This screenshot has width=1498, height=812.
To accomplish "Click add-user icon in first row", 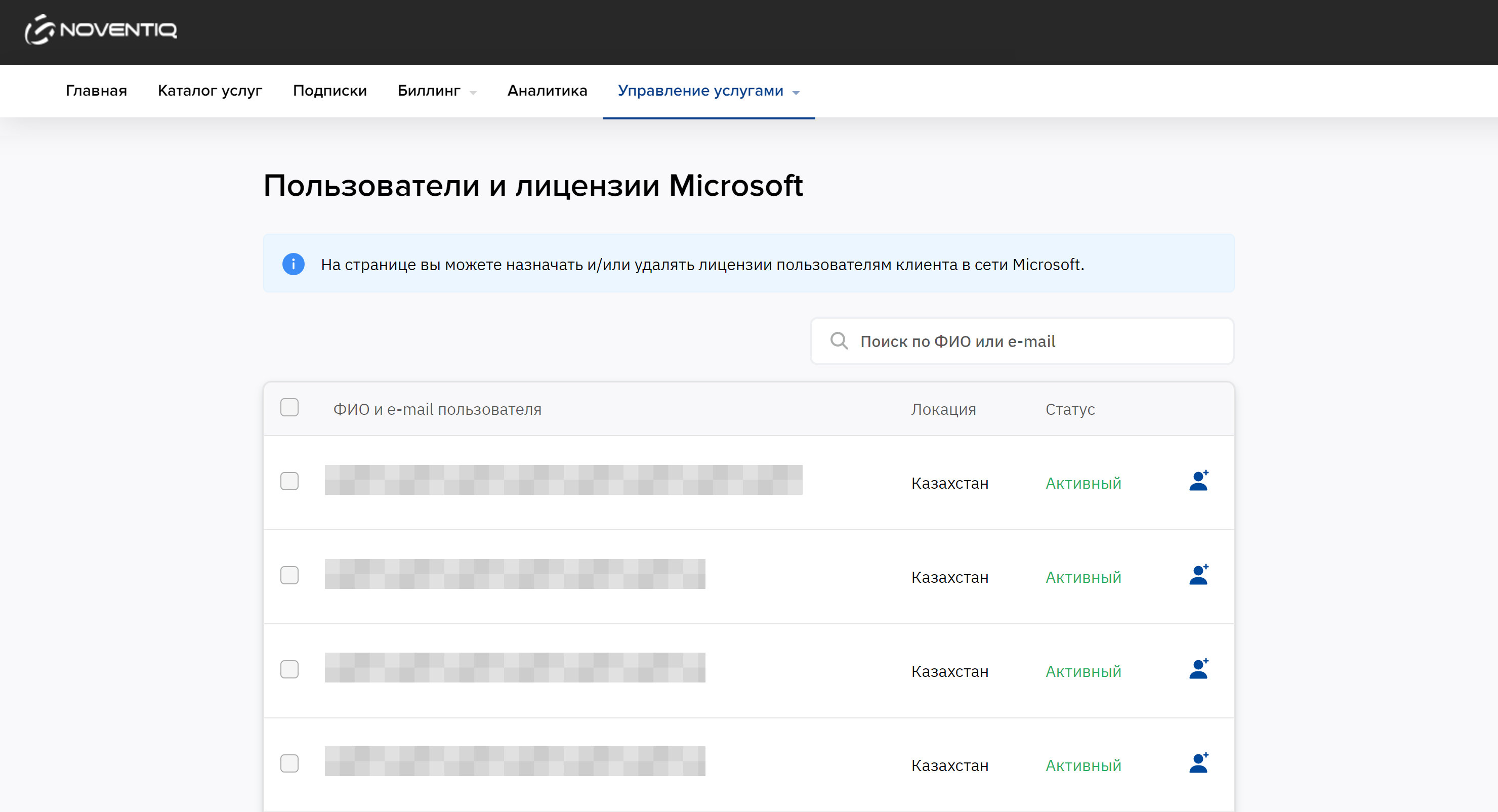I will pyautogui.click(x=1198, y=481).
